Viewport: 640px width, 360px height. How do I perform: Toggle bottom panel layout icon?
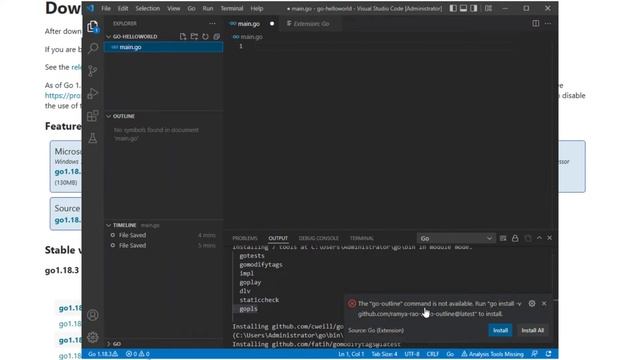click(x=463, y=8)
